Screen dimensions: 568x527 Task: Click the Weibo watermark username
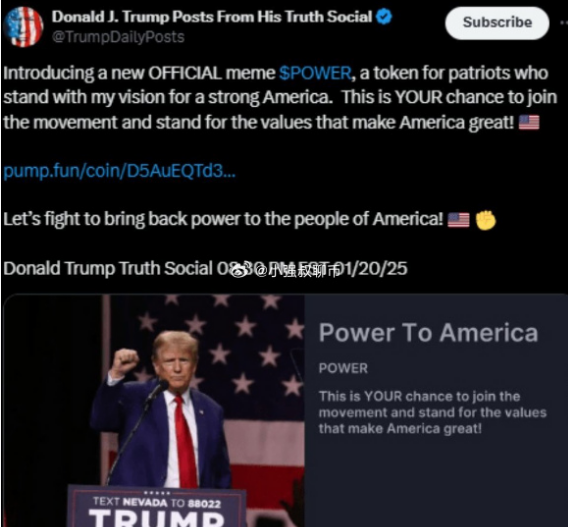(x=296, y=270)
